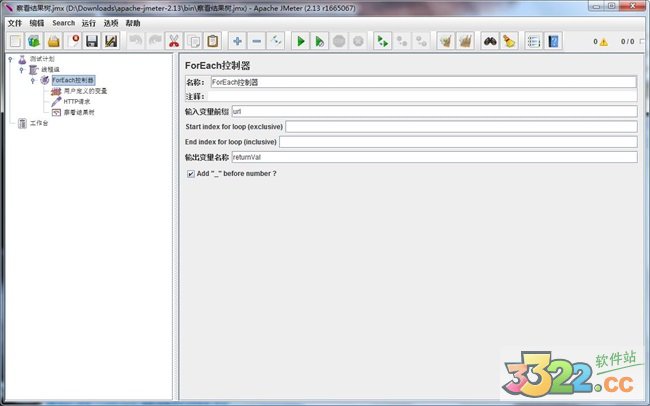Click the Remote Stop All icon

coord(402,41)
